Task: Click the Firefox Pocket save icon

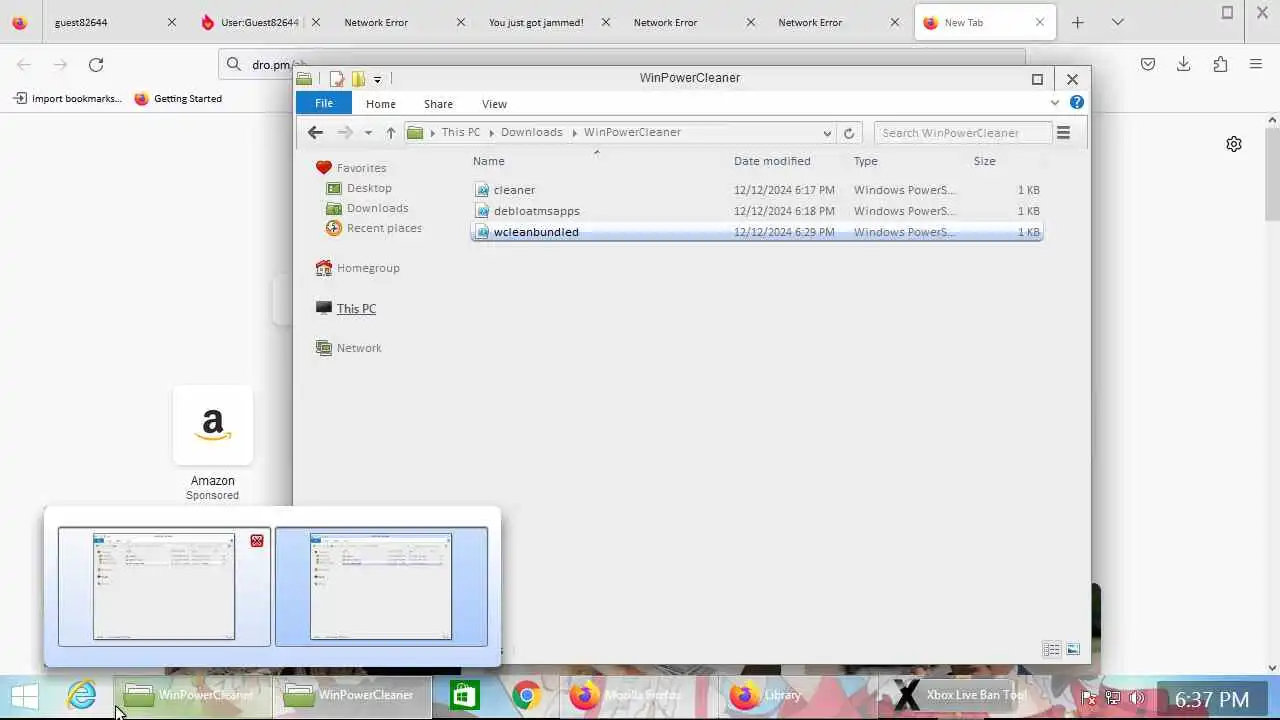Action: tap(1148, 64)
